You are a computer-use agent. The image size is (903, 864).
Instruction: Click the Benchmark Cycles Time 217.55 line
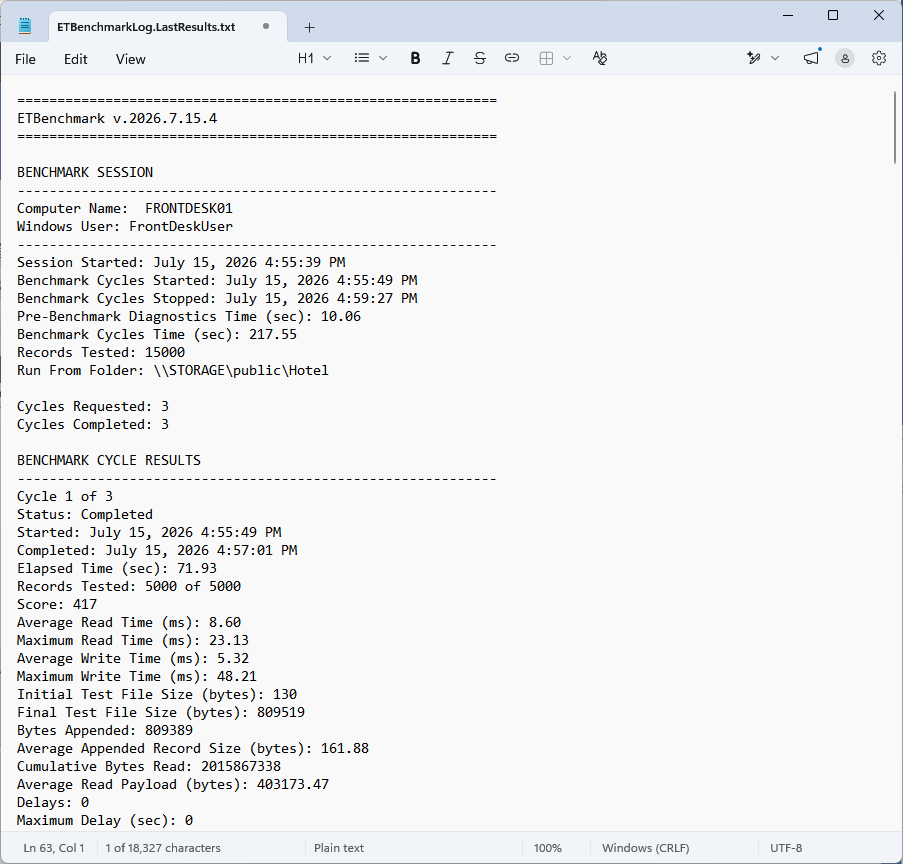pos(157,335)
